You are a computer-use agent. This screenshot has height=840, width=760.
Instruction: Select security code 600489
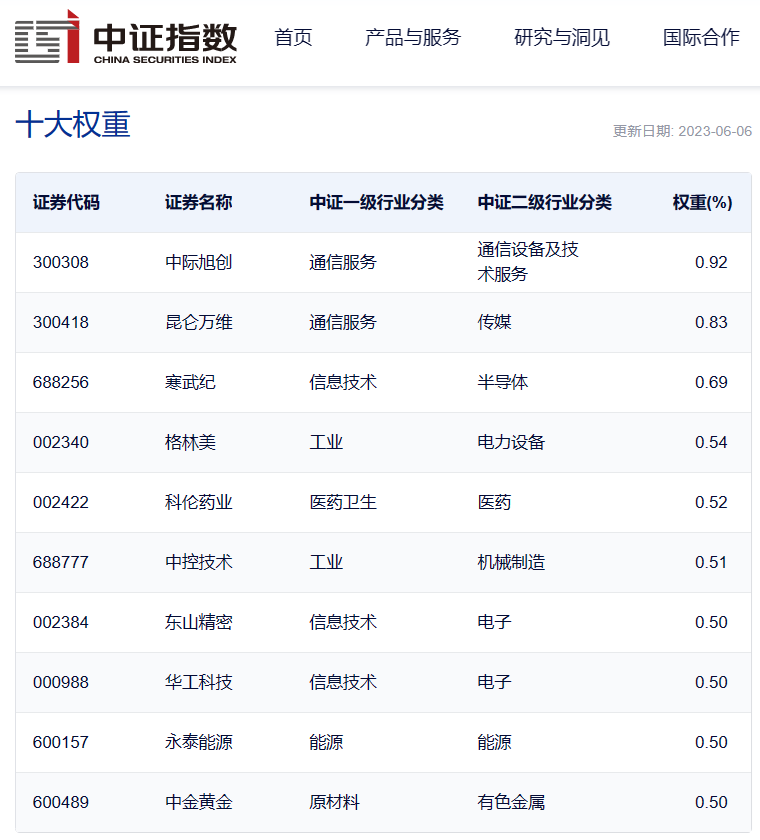[x=61, y=802]
